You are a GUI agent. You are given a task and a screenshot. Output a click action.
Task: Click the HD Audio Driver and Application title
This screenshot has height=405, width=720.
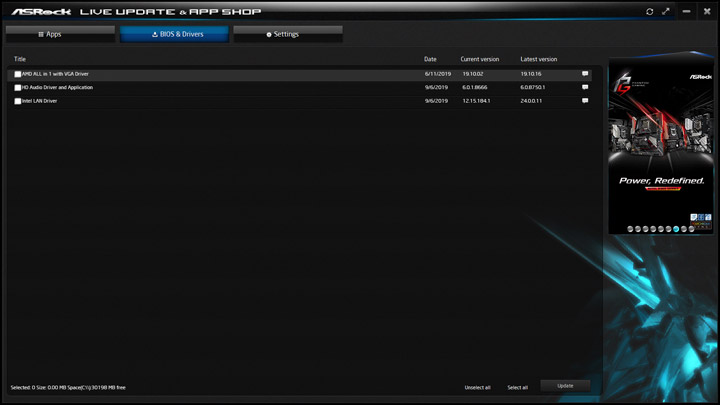(57, 87)
